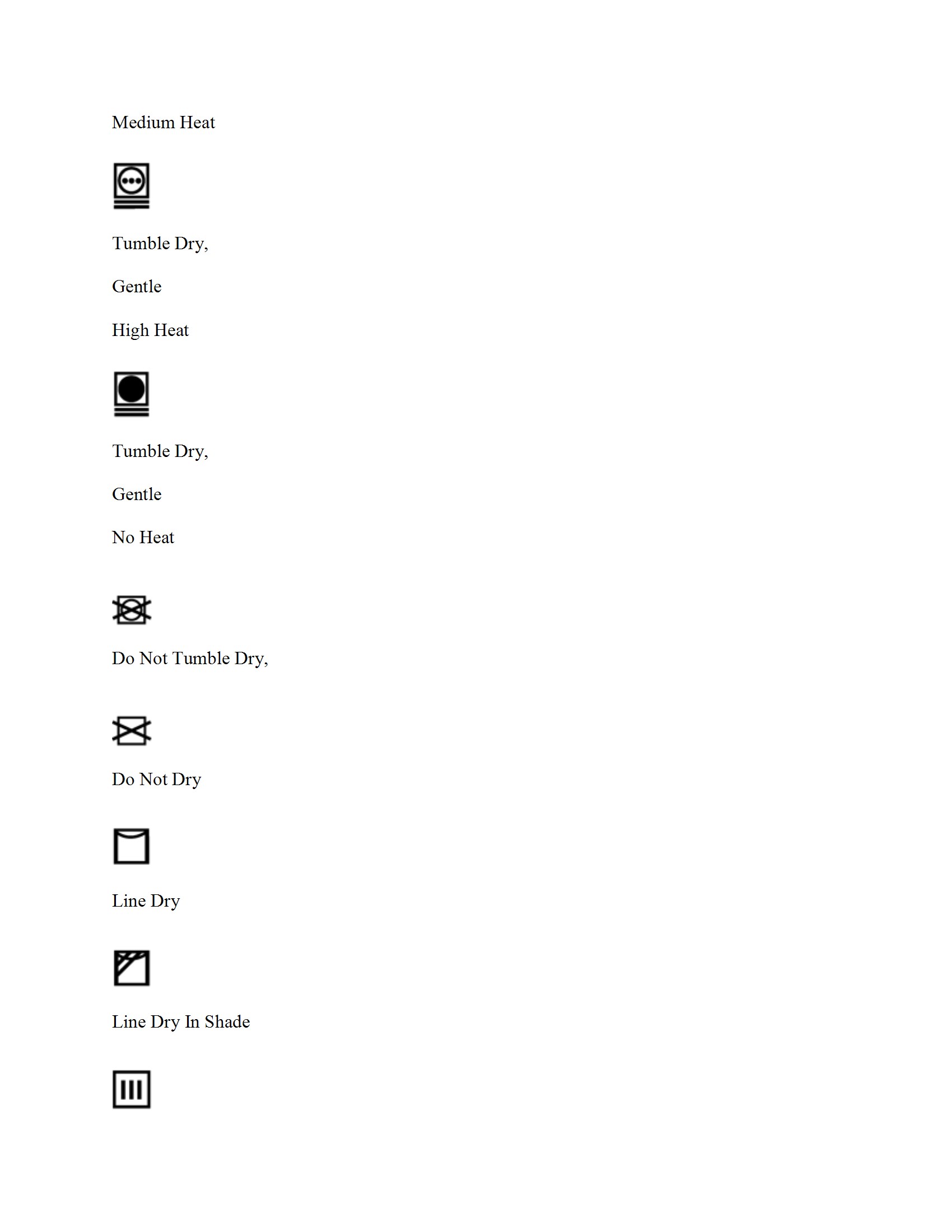This screenshot has height=1232, width=952.
Task: Click the crossed-out tumble dry symbol
Action: pyautogui.click(x=132, y=610)
